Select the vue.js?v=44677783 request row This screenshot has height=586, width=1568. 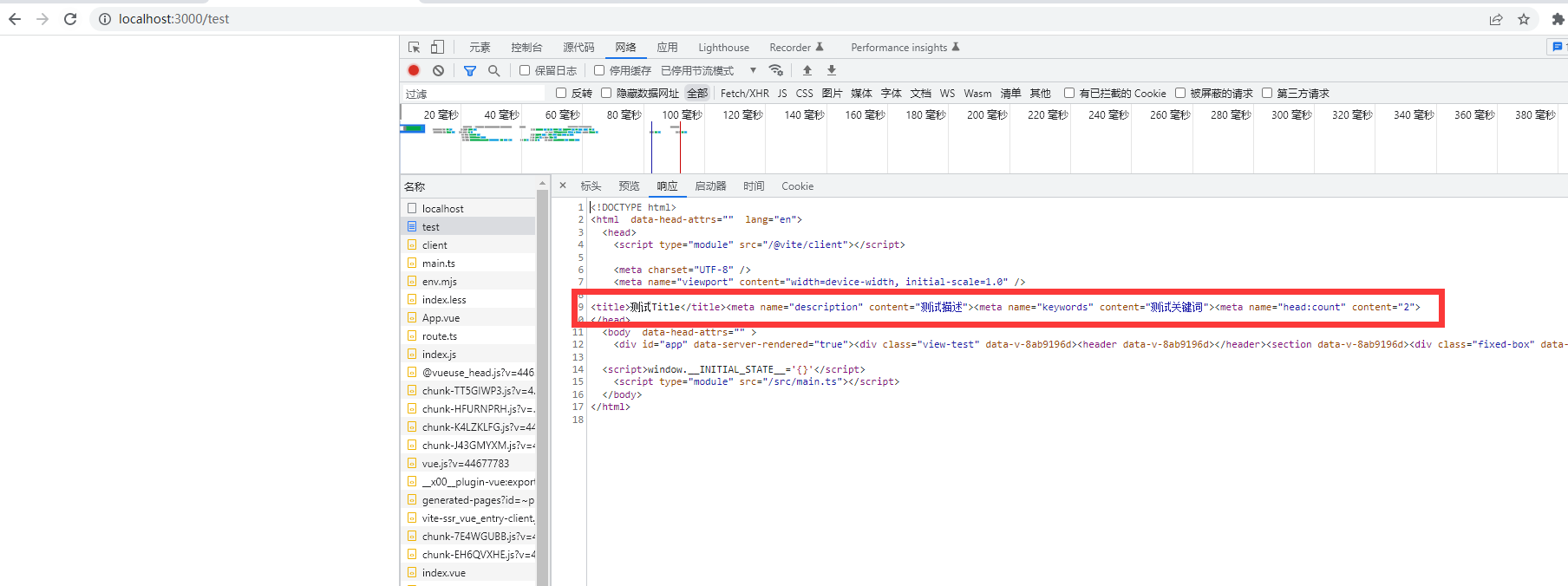tap(468, 463)
